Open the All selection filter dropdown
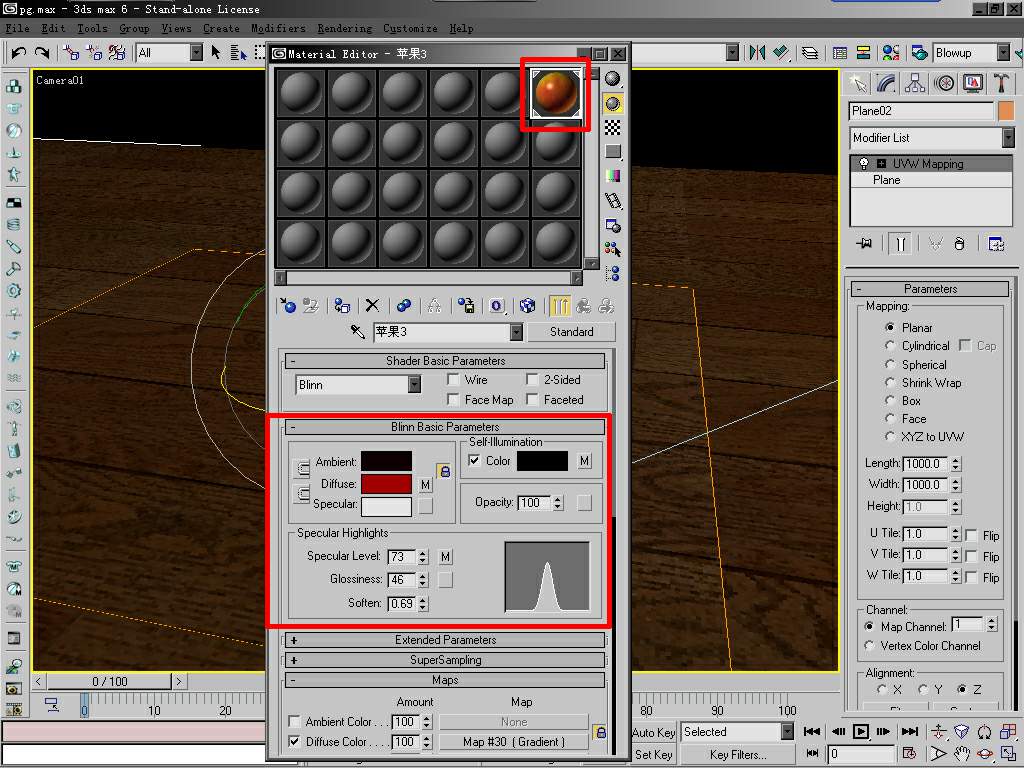Screen dimensions: 1024x768 point(196,52)
